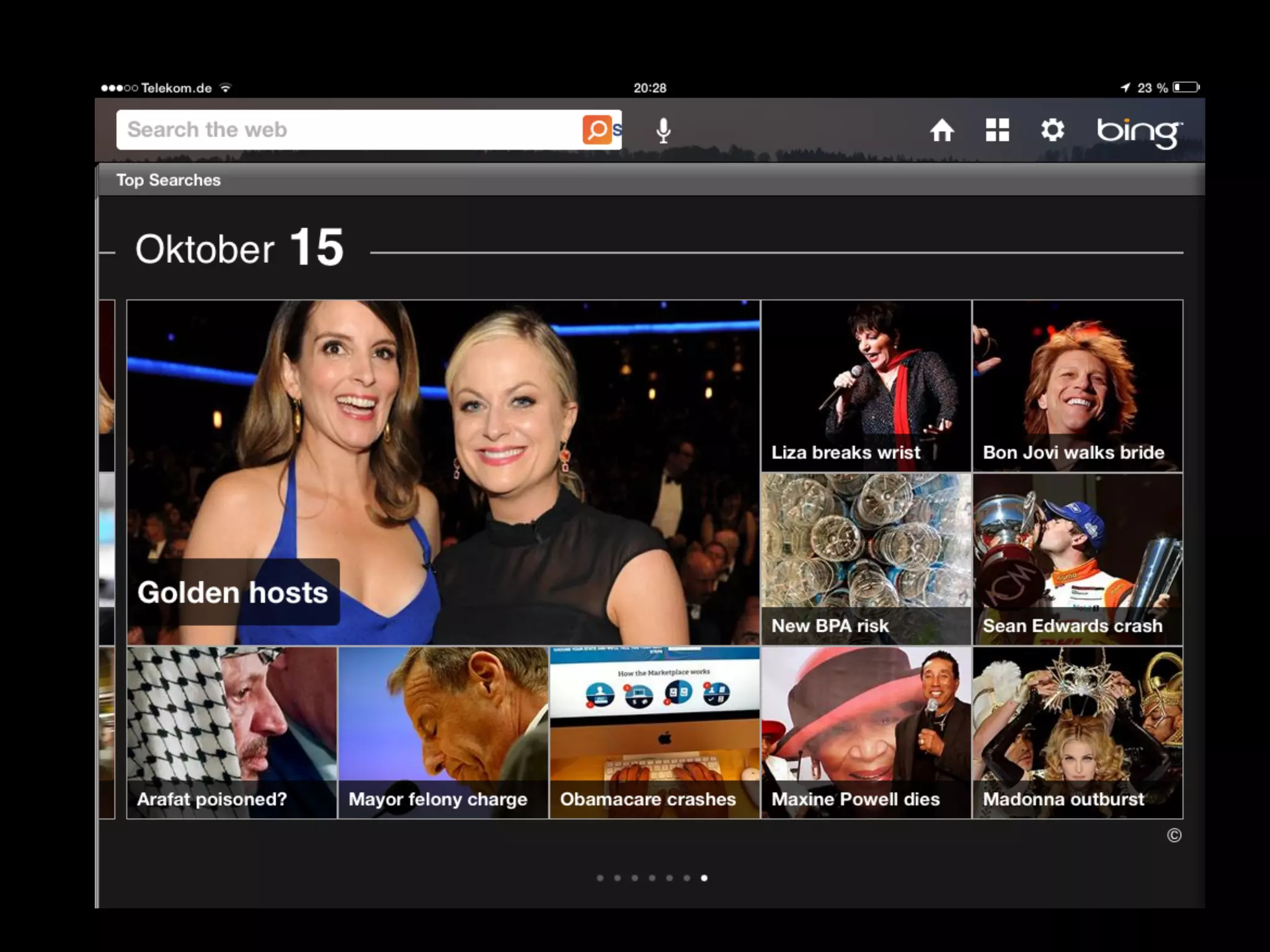
Task: Open settings gear
Action: click(x=1052, y=130)
